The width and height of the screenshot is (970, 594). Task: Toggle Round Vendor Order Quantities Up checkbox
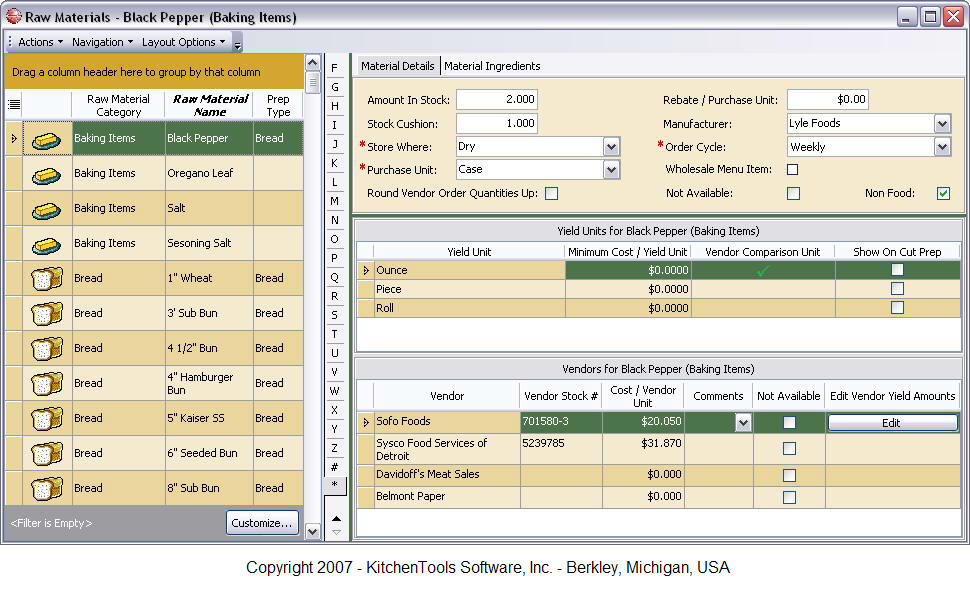pyautogui.click(x=551, y=194)
